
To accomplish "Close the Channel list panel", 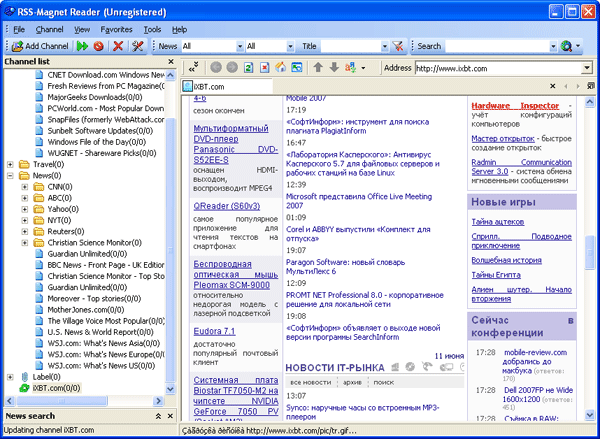I will (x=171, y=62).
